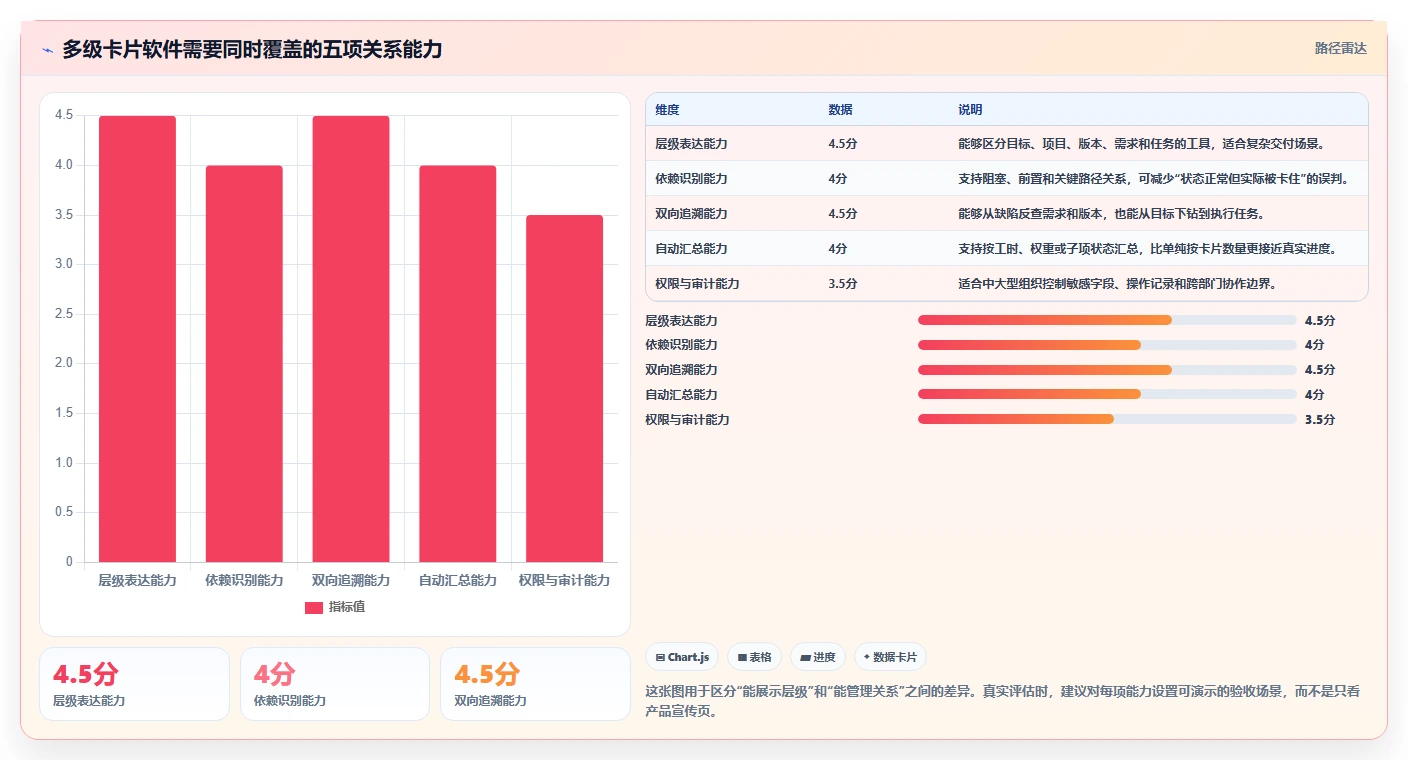This screenshot has width=1408, height=760.
Task: Click 层级表达能力 label on chart x-axis
Action: click(x=137, y=581)
